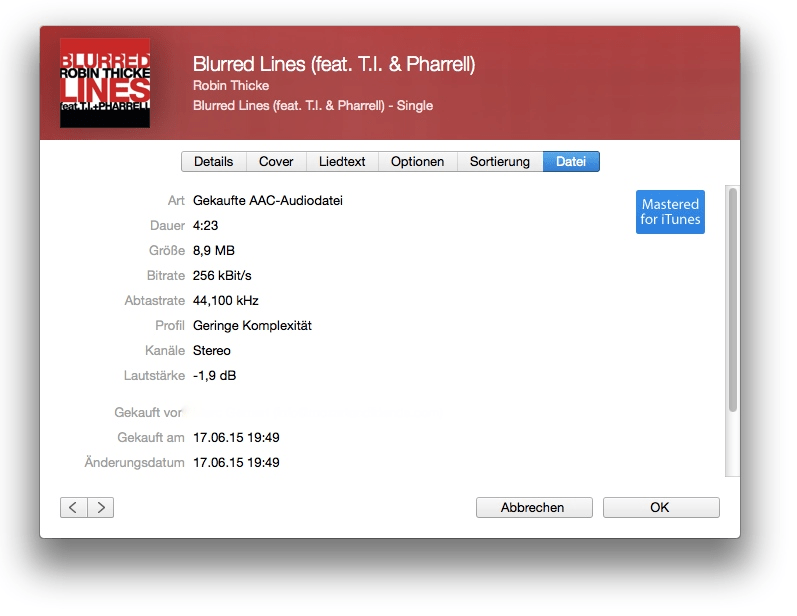Click the channels value Stereo

[211, 350]
